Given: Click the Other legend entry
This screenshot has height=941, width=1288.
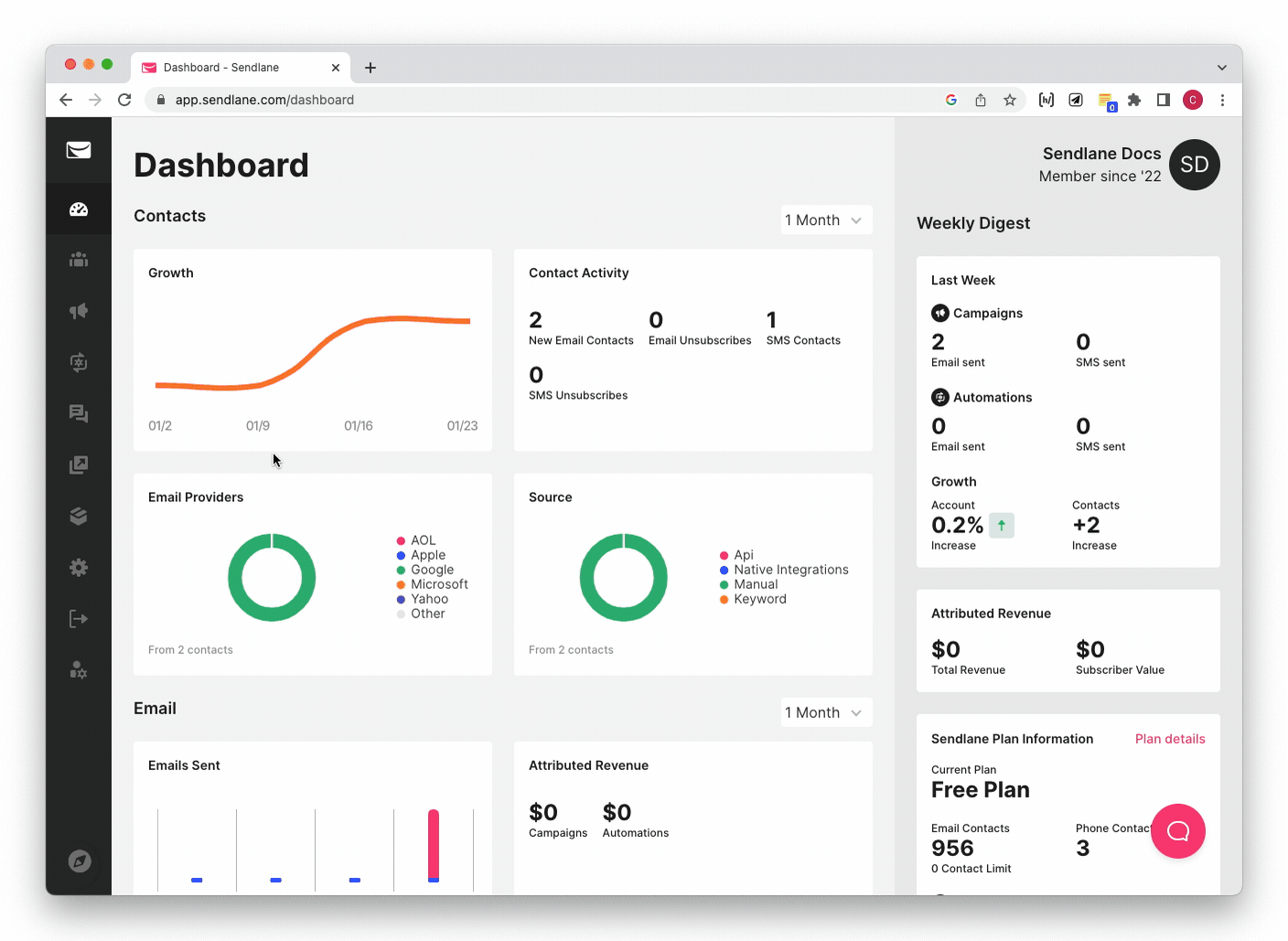Looking at the screenshot, I should point(421,614).
